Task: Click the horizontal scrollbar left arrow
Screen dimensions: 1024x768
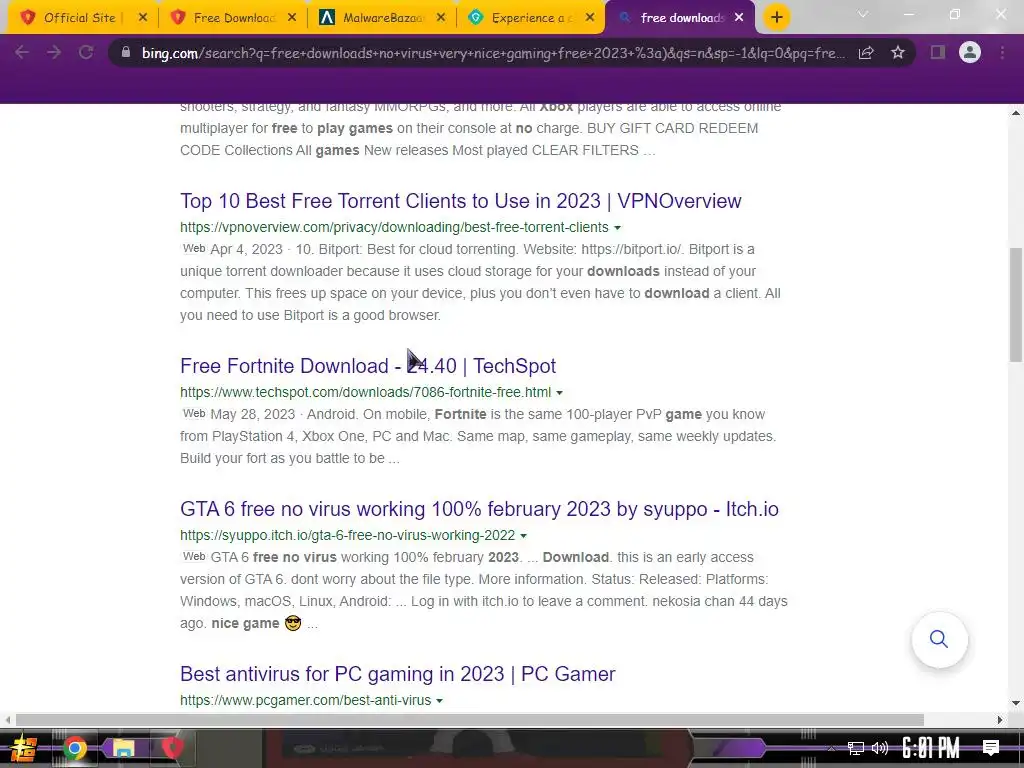Action: 7,720
